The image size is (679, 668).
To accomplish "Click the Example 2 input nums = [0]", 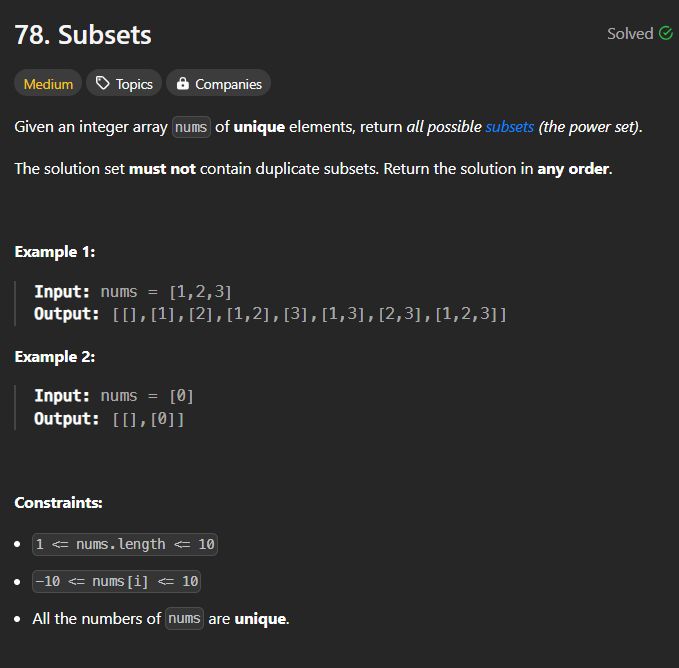I will point(147,396).
